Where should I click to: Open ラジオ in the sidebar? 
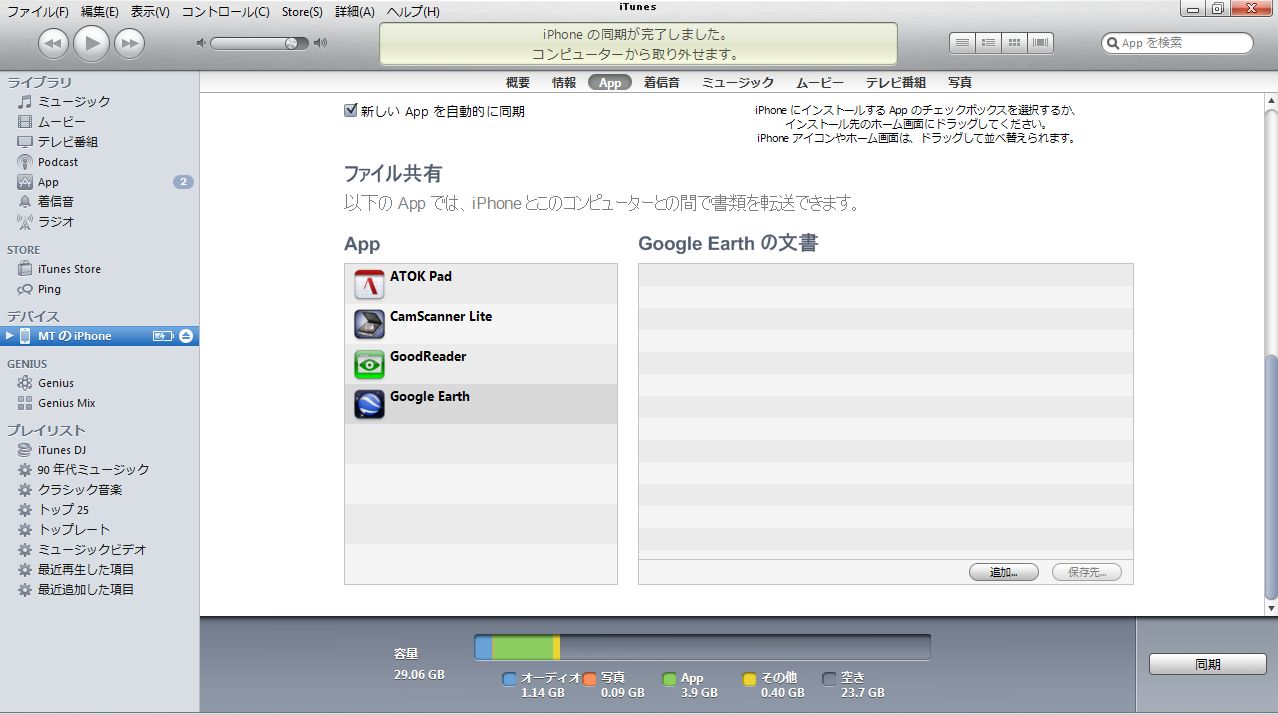(x=56, y=221)
